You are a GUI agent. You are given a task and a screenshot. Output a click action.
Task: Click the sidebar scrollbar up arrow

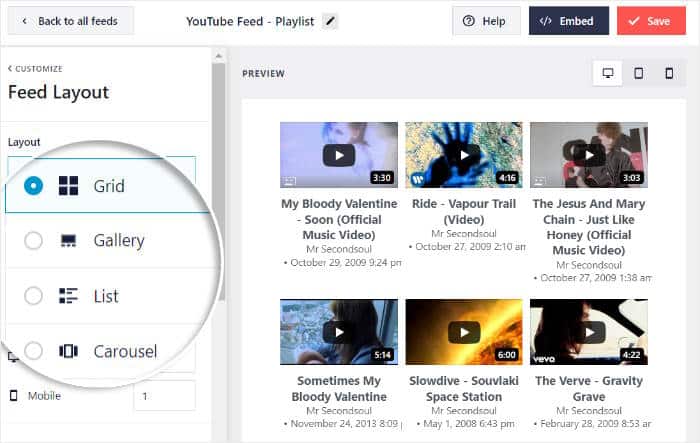pyautogui.click(x=219, y=56)
